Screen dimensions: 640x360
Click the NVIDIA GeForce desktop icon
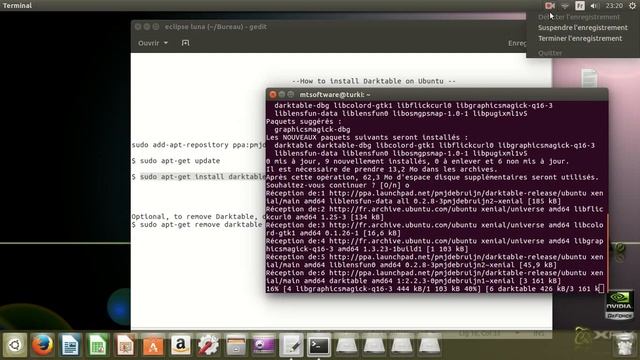pyautogui.click(x=619, y=304)
